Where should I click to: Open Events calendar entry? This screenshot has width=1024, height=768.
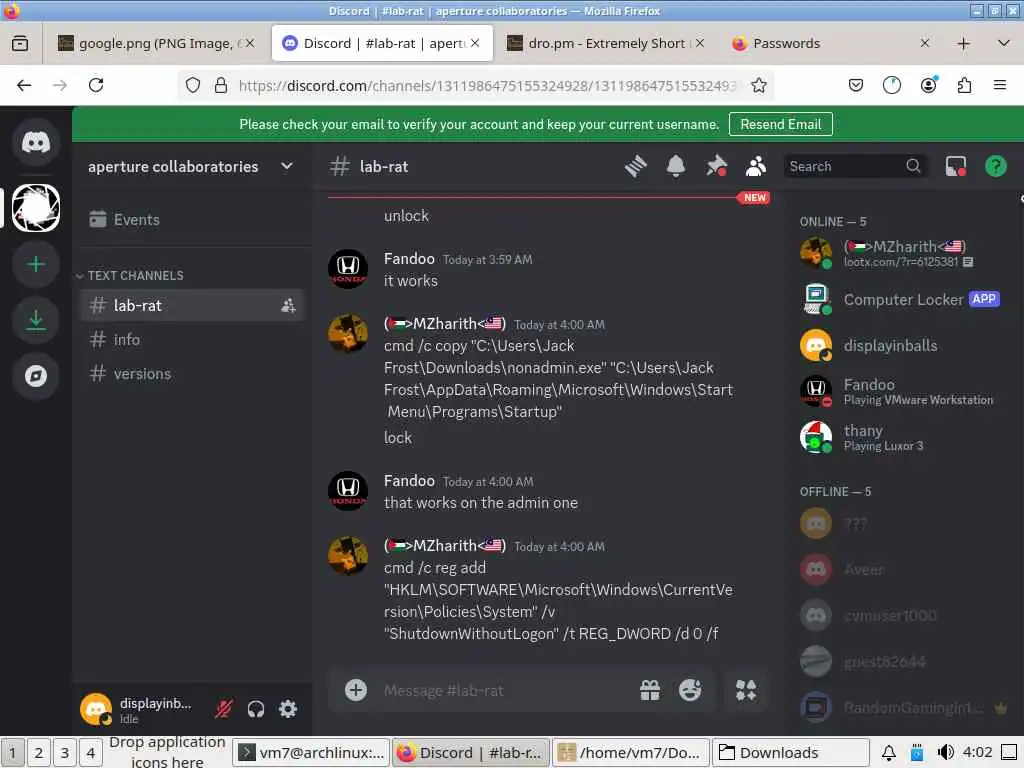tap(191, 219)
